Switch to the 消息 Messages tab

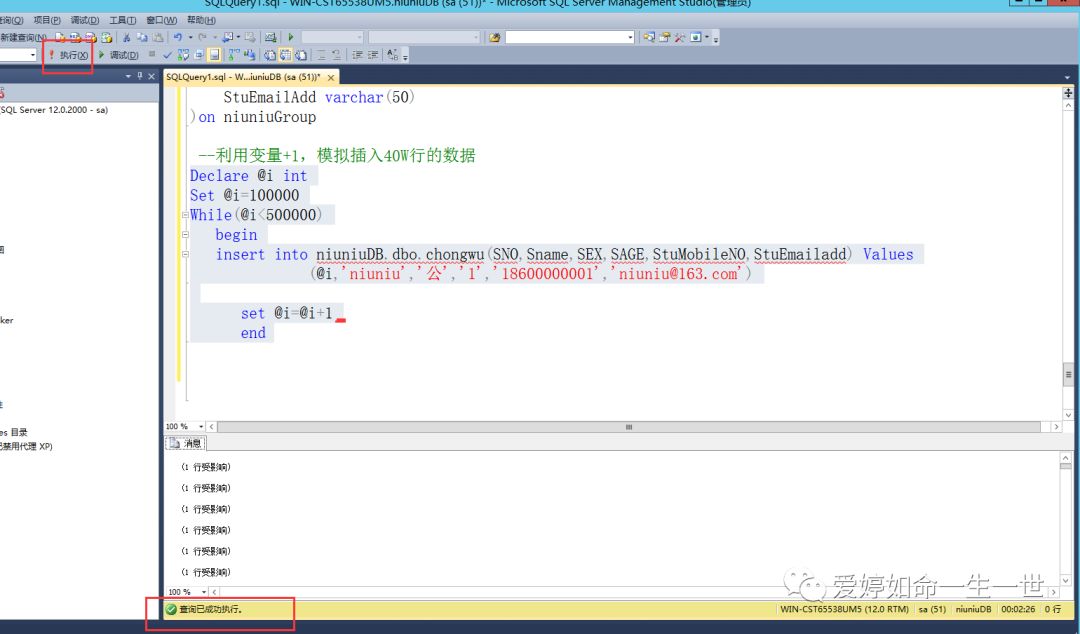tap(186, 443)
